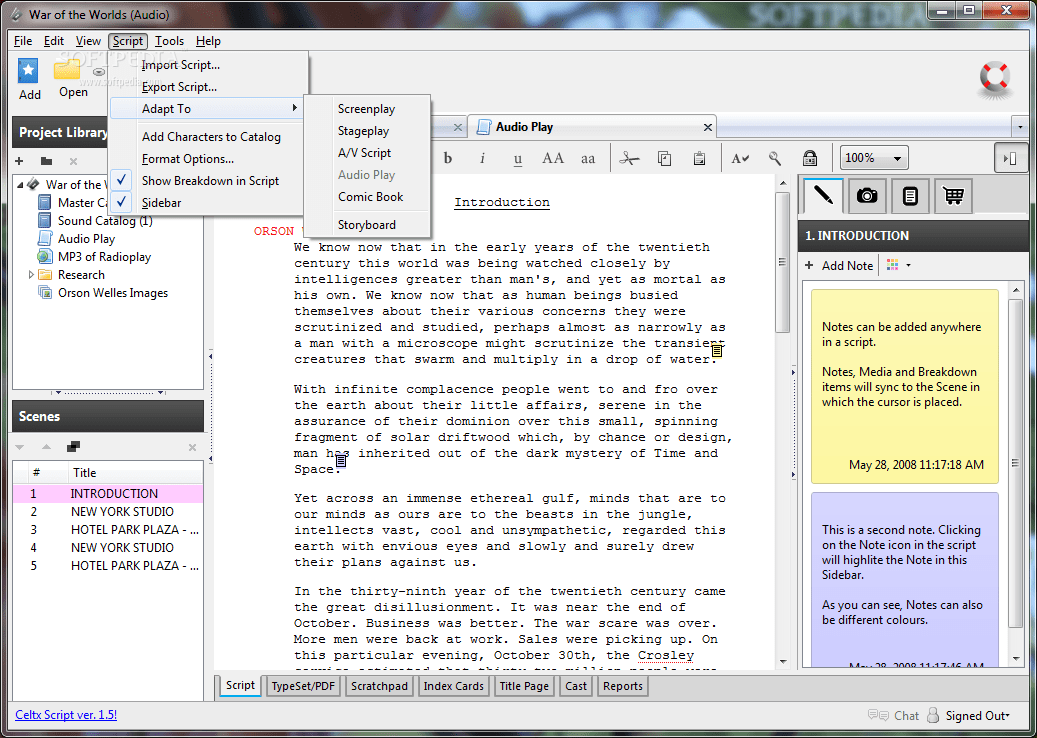Select scene 2 NEW YORK STUDIO
The width and height of the screenshot is (1037, 738).
pos(108,511)
